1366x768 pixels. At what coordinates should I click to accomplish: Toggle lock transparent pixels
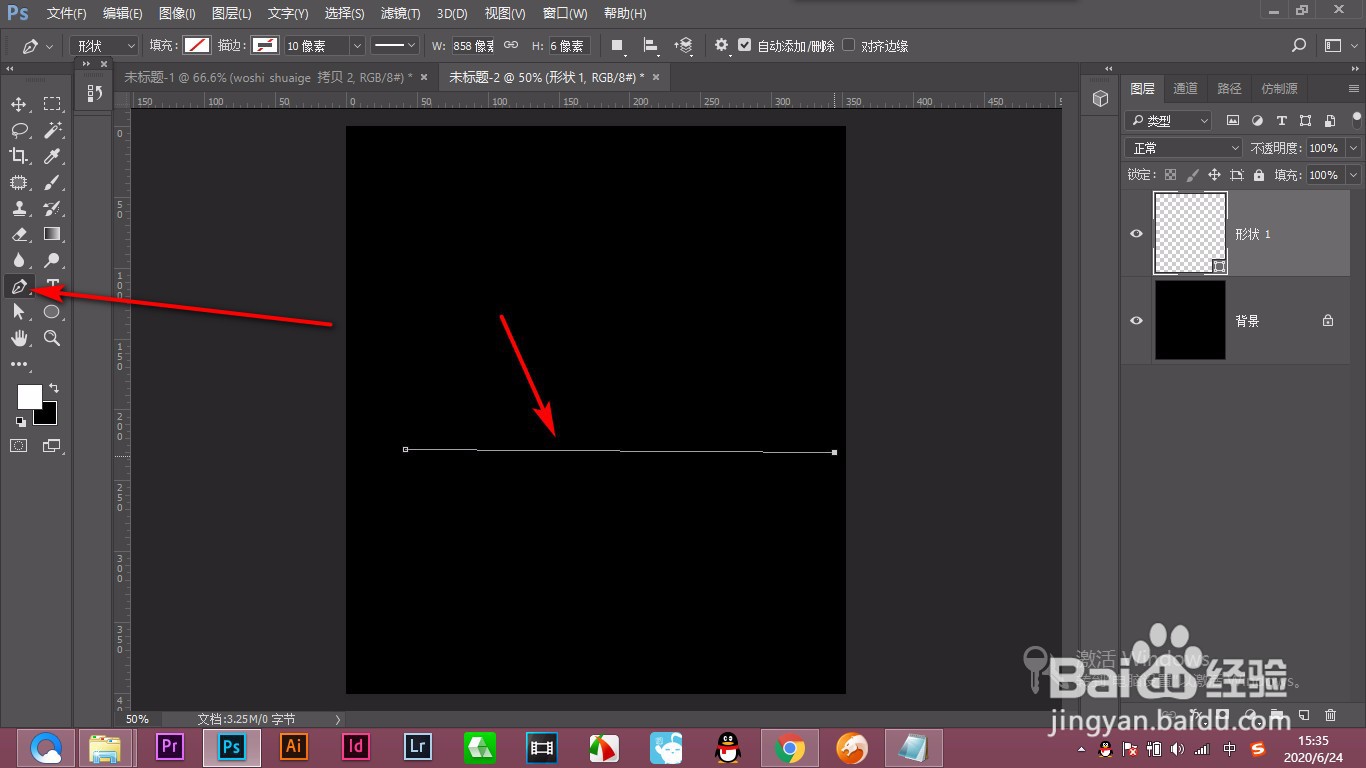coord(1170,174)
